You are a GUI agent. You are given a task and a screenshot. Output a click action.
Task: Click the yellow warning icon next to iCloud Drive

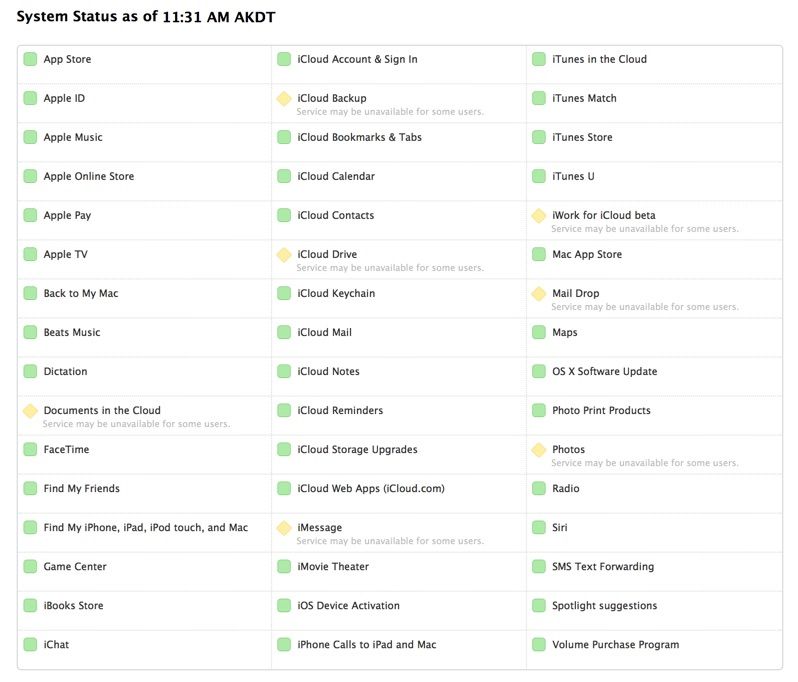click(x=284, y=255)
